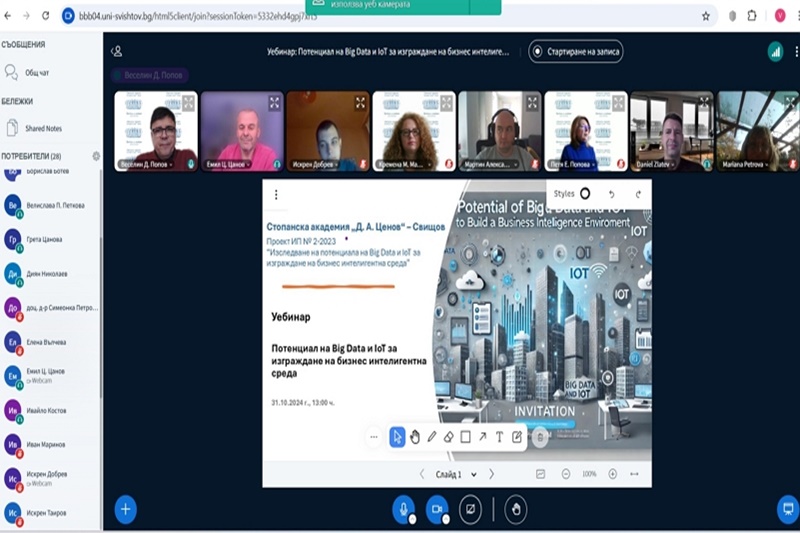Open Емил Ц. Цанов webcam name dropdown

(228, 164)
